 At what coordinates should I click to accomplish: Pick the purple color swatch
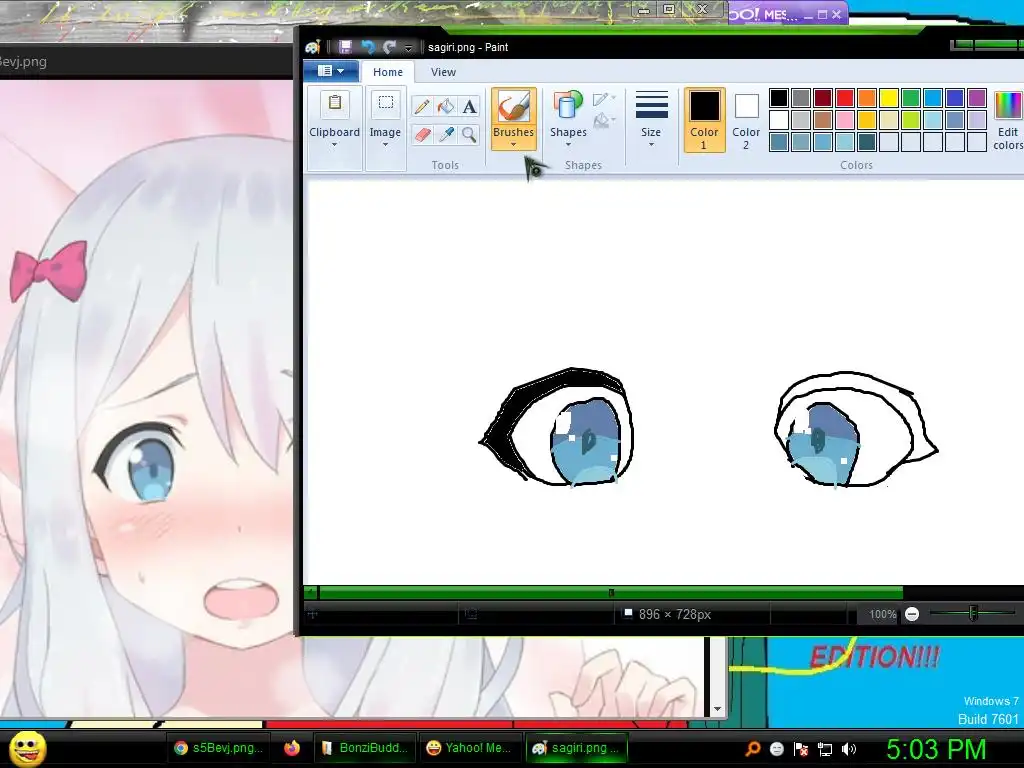977,98
